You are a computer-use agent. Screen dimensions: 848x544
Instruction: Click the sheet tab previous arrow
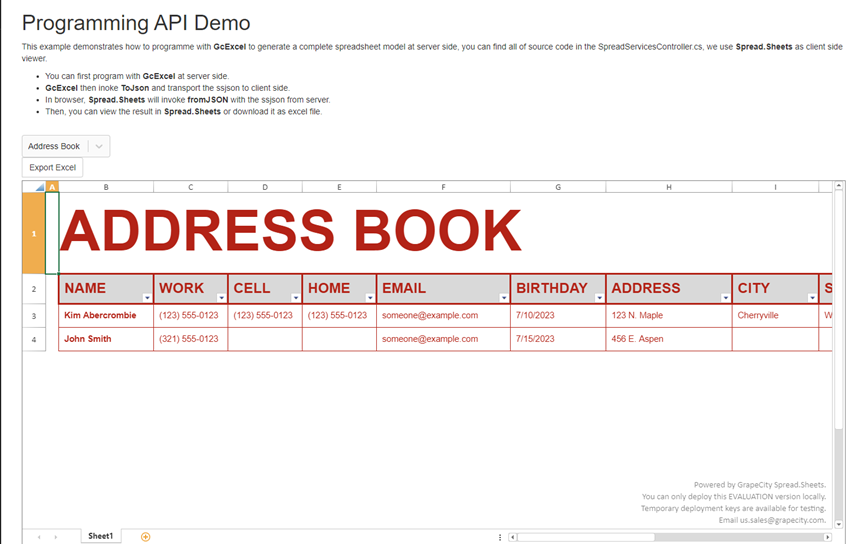pos(39,537)
